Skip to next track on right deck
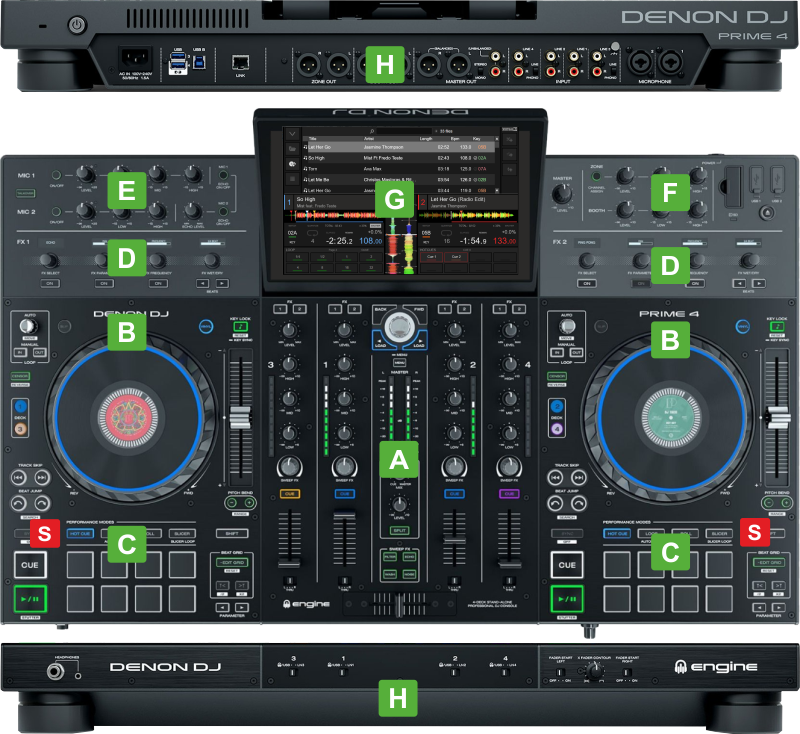 point(579,477)
